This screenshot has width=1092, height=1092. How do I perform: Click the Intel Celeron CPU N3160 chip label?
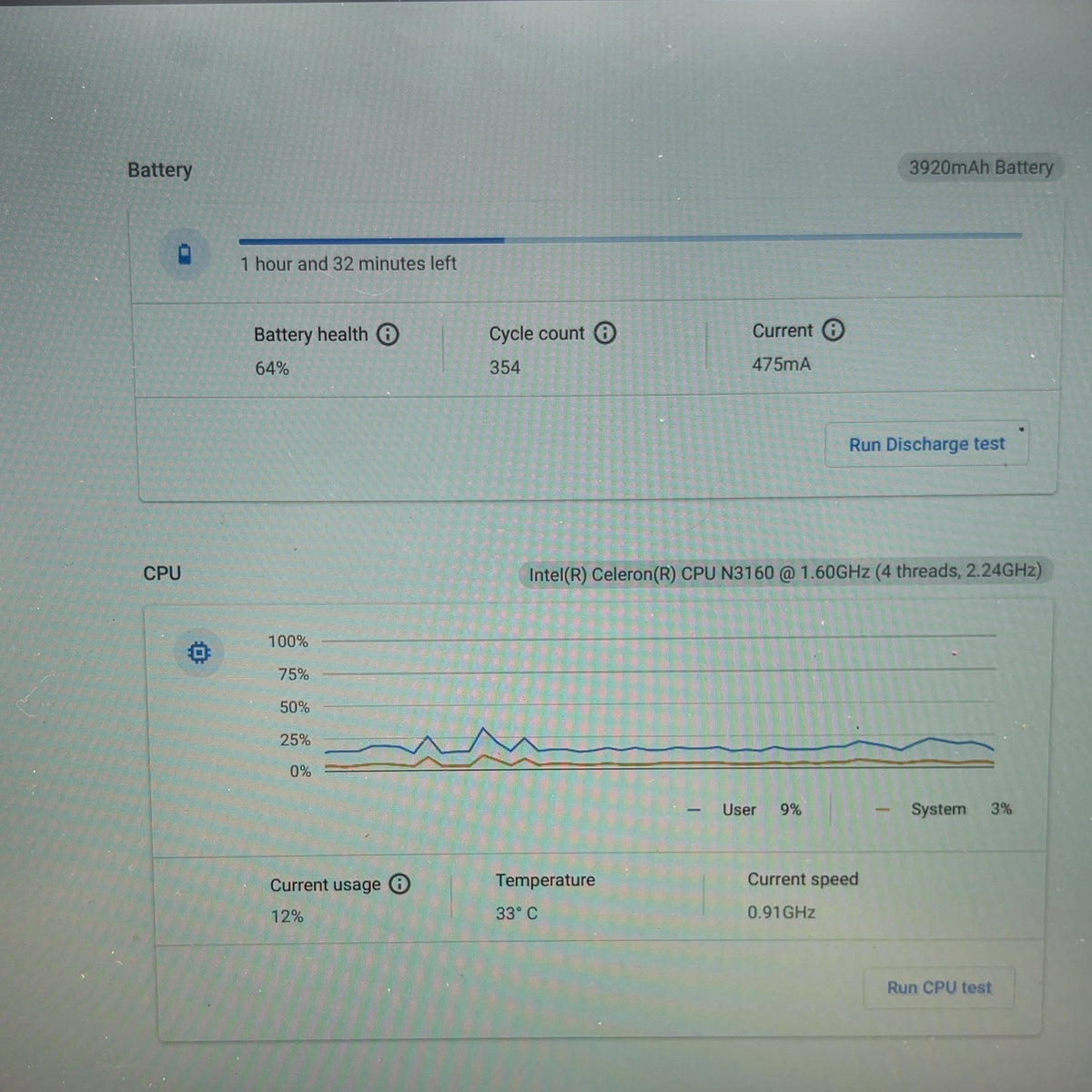coord(785,572)
